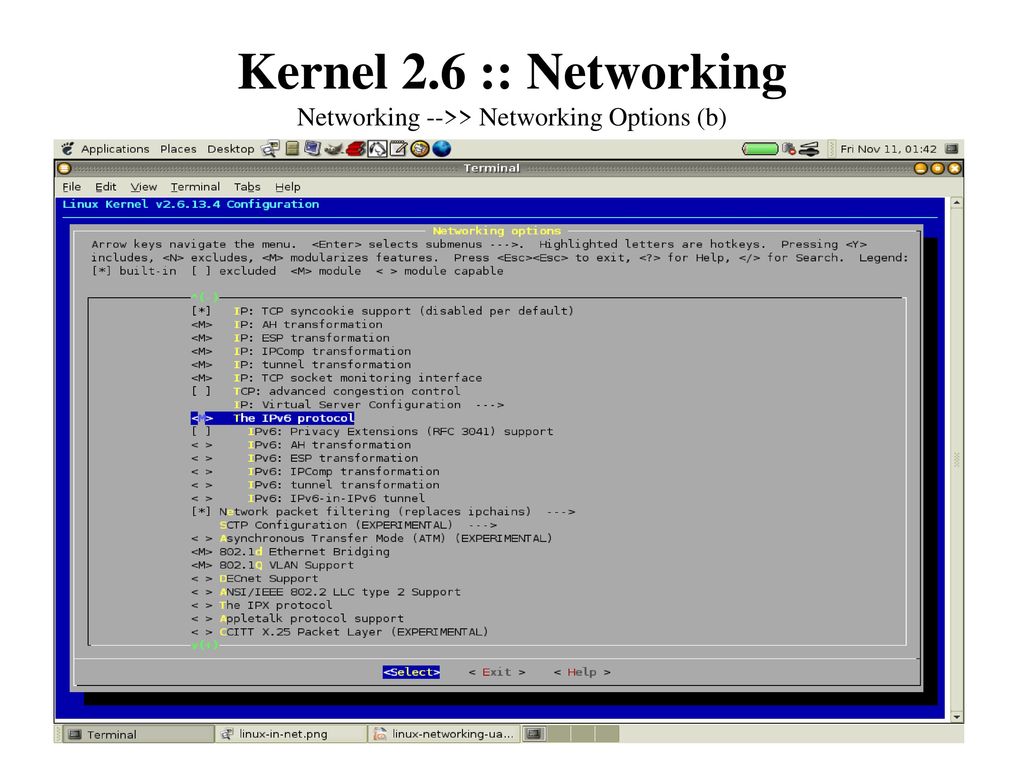This screenshot has width=1024, height=768.
Task: Toggle module marker for 802.1d Ethernet Bridging
Action: 201,552
